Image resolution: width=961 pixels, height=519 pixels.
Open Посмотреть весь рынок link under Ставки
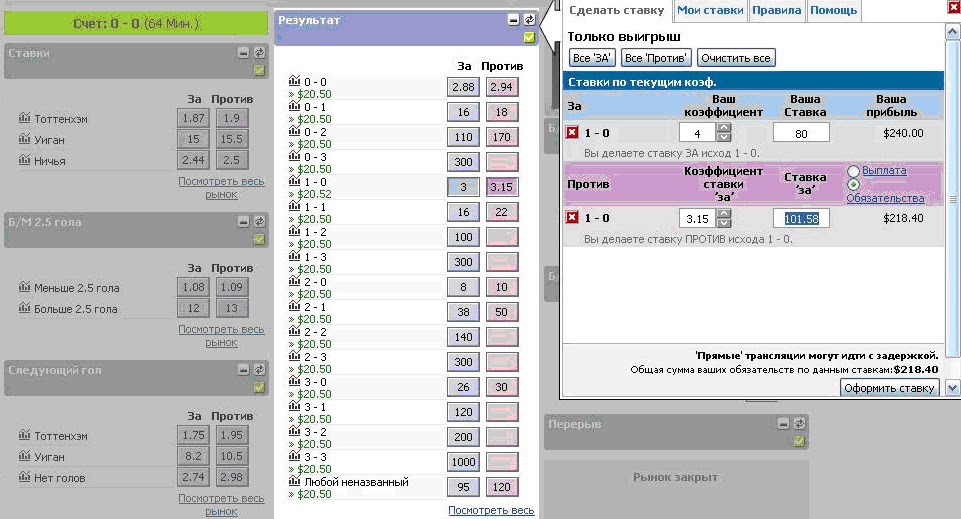point(221,188)
